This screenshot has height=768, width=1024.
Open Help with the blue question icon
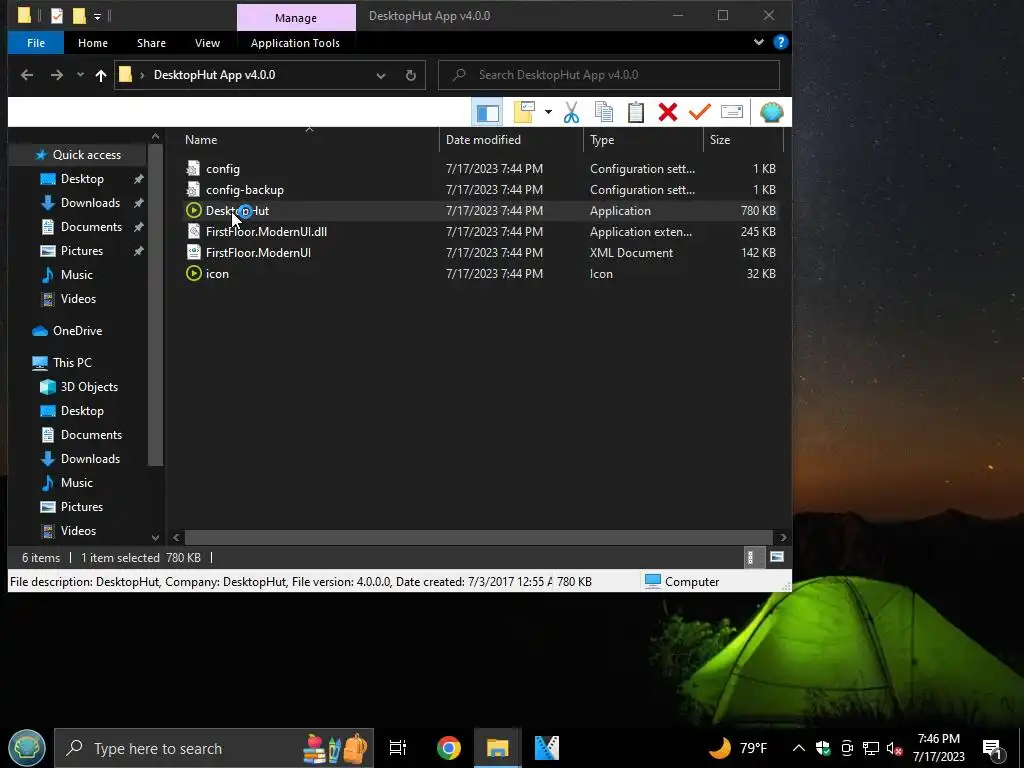pyautogui.click(x=780, y=42)
